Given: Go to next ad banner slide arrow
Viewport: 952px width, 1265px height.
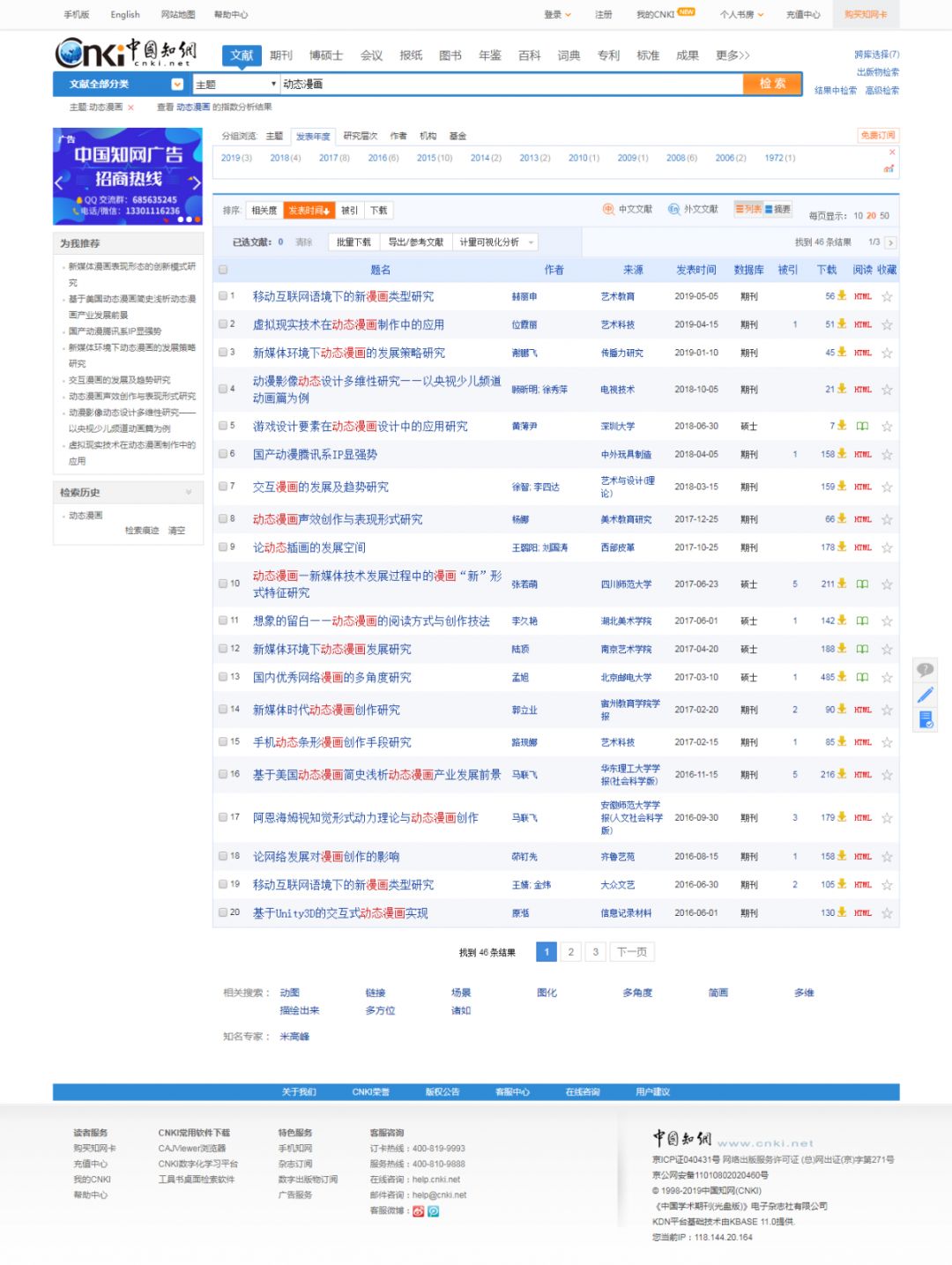Looking at the screenshot, I should pos(196,182).
